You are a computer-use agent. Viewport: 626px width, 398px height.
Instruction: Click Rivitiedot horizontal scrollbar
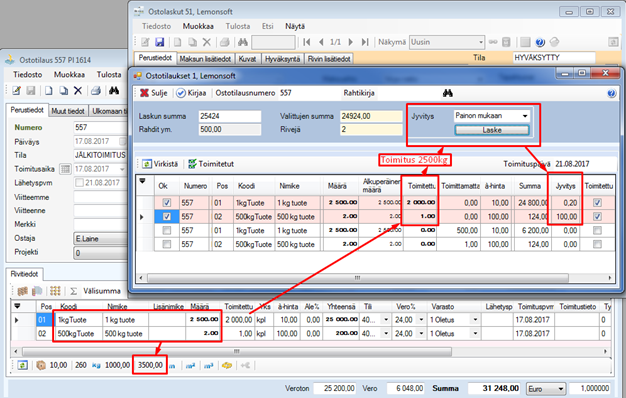pyautogui.click(x=237, y=351)
